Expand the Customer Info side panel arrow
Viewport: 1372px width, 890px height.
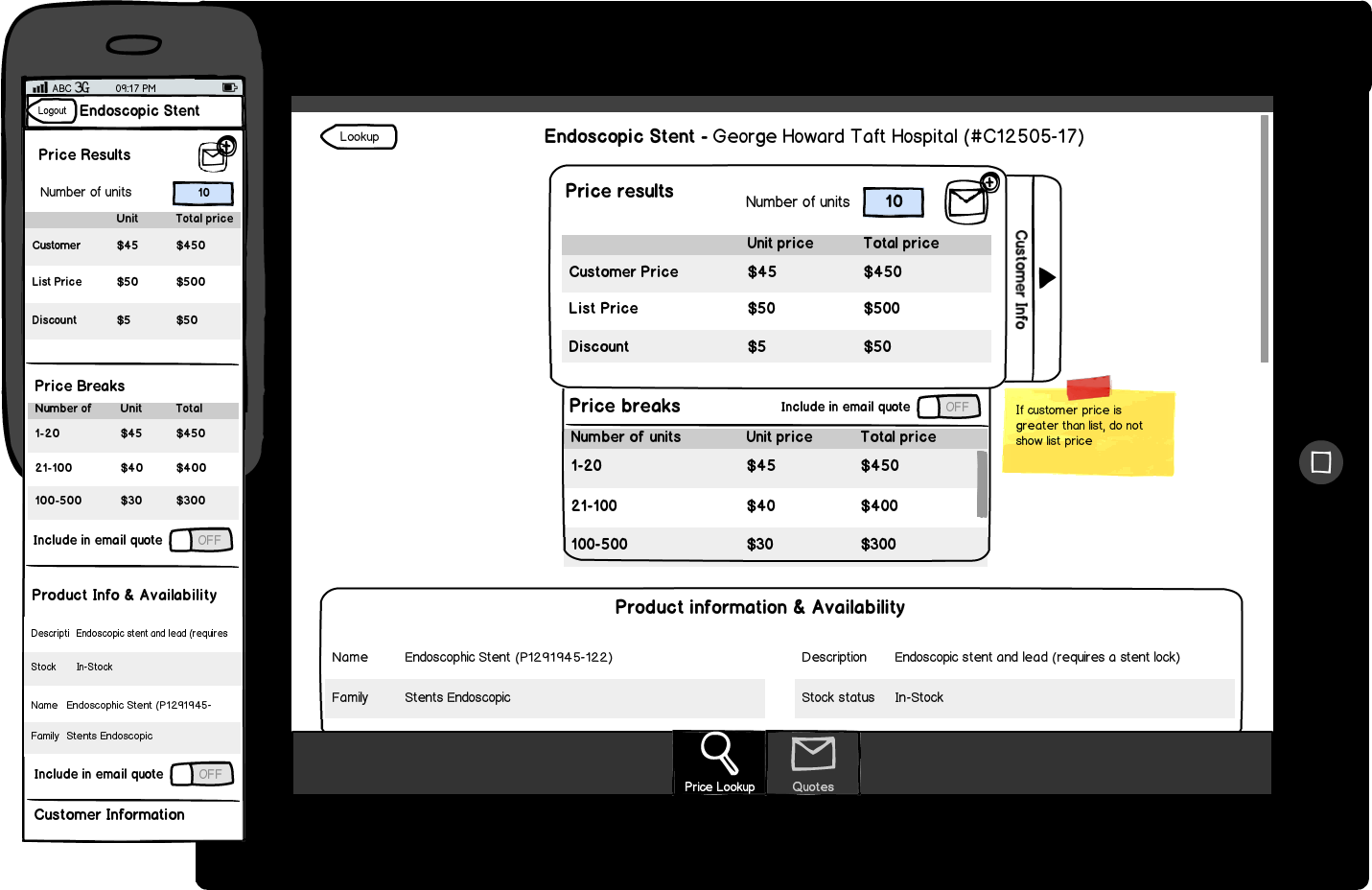pos(1047,278)
